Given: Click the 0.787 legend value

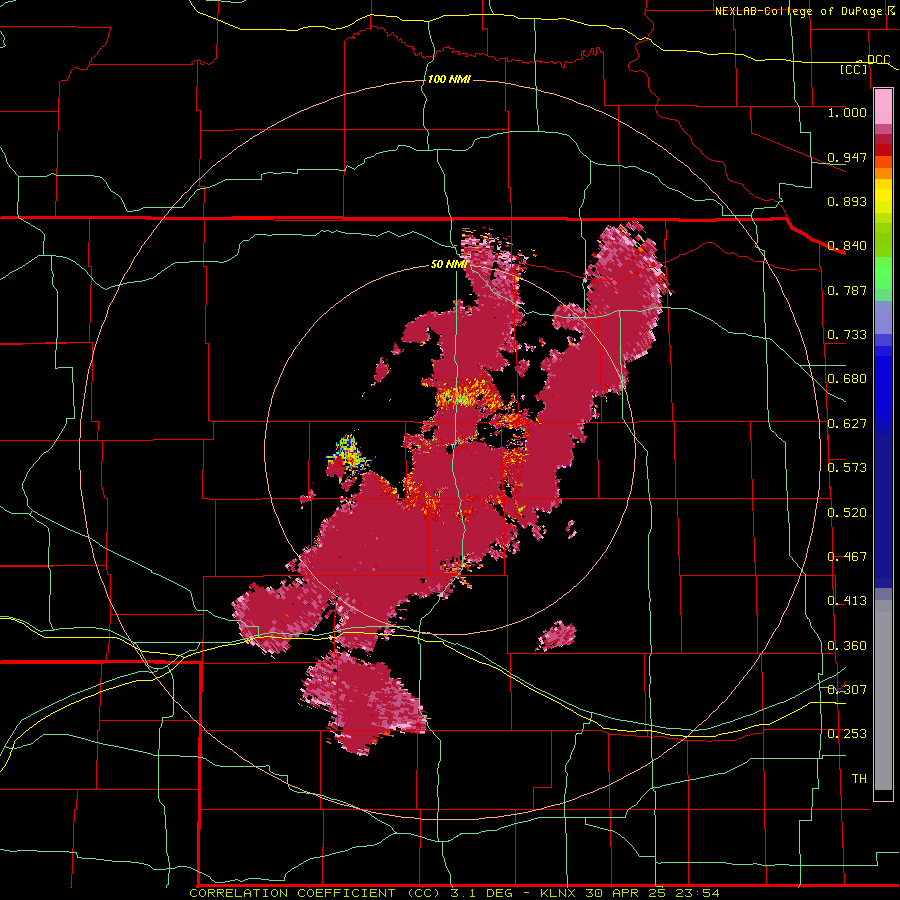Looking at the screenshot, I should coord(847,290).
